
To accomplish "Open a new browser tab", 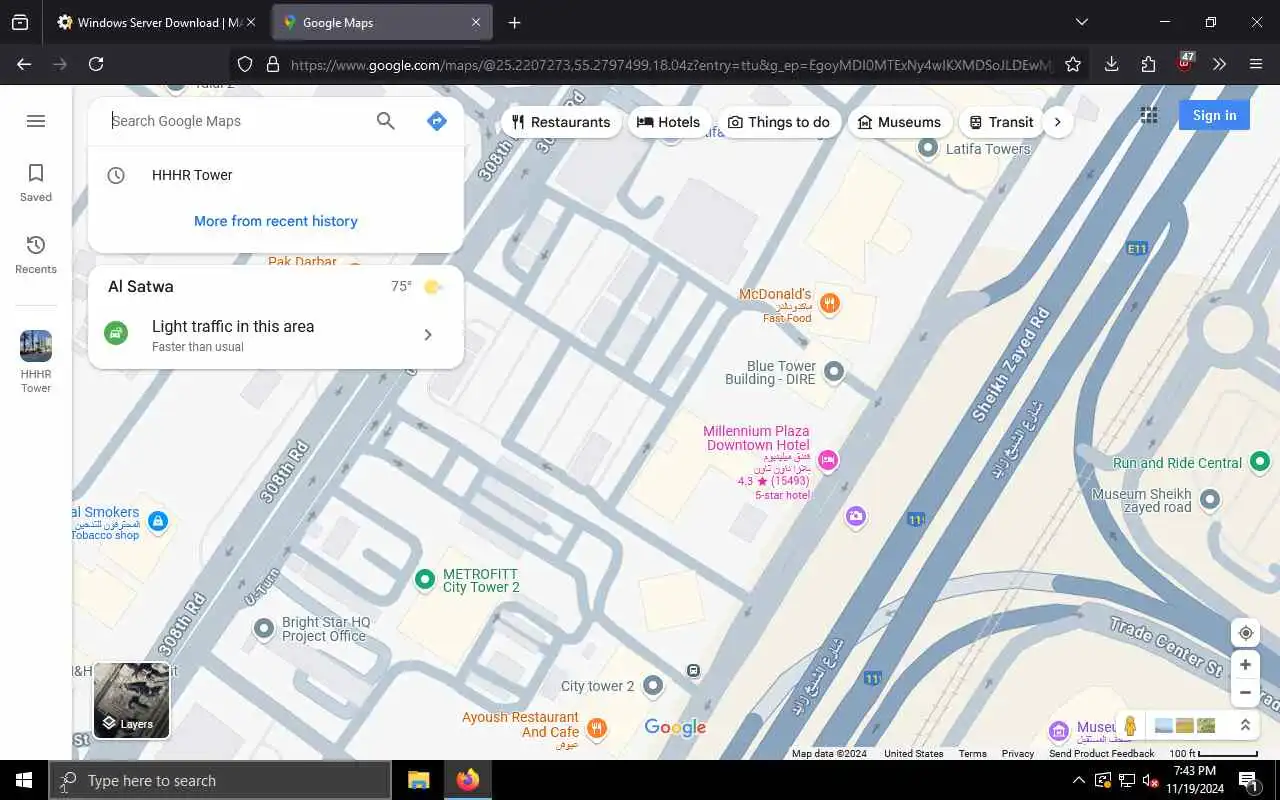I will (x=514, y=22).
